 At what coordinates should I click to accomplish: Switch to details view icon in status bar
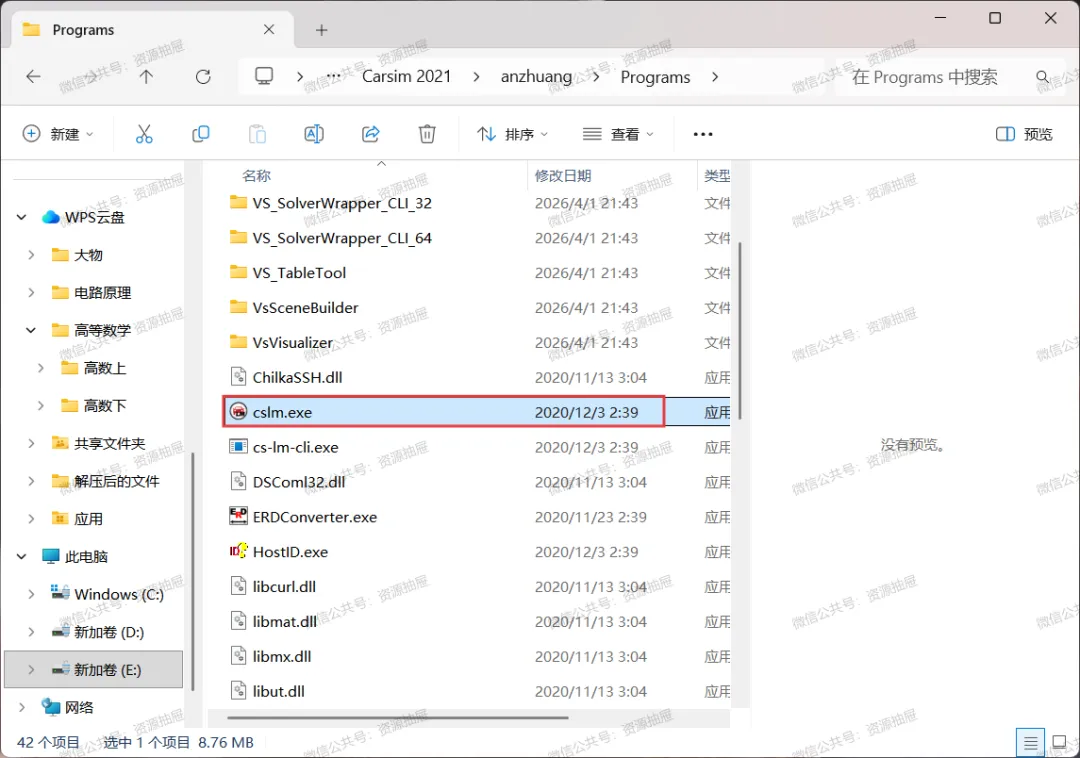[x=1030, y=743]
